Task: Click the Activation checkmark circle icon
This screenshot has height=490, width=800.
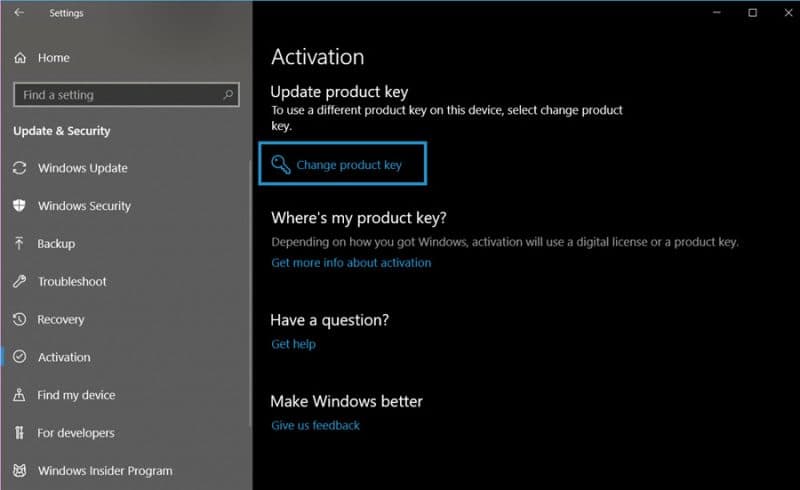Action: [x=19, y=357]
